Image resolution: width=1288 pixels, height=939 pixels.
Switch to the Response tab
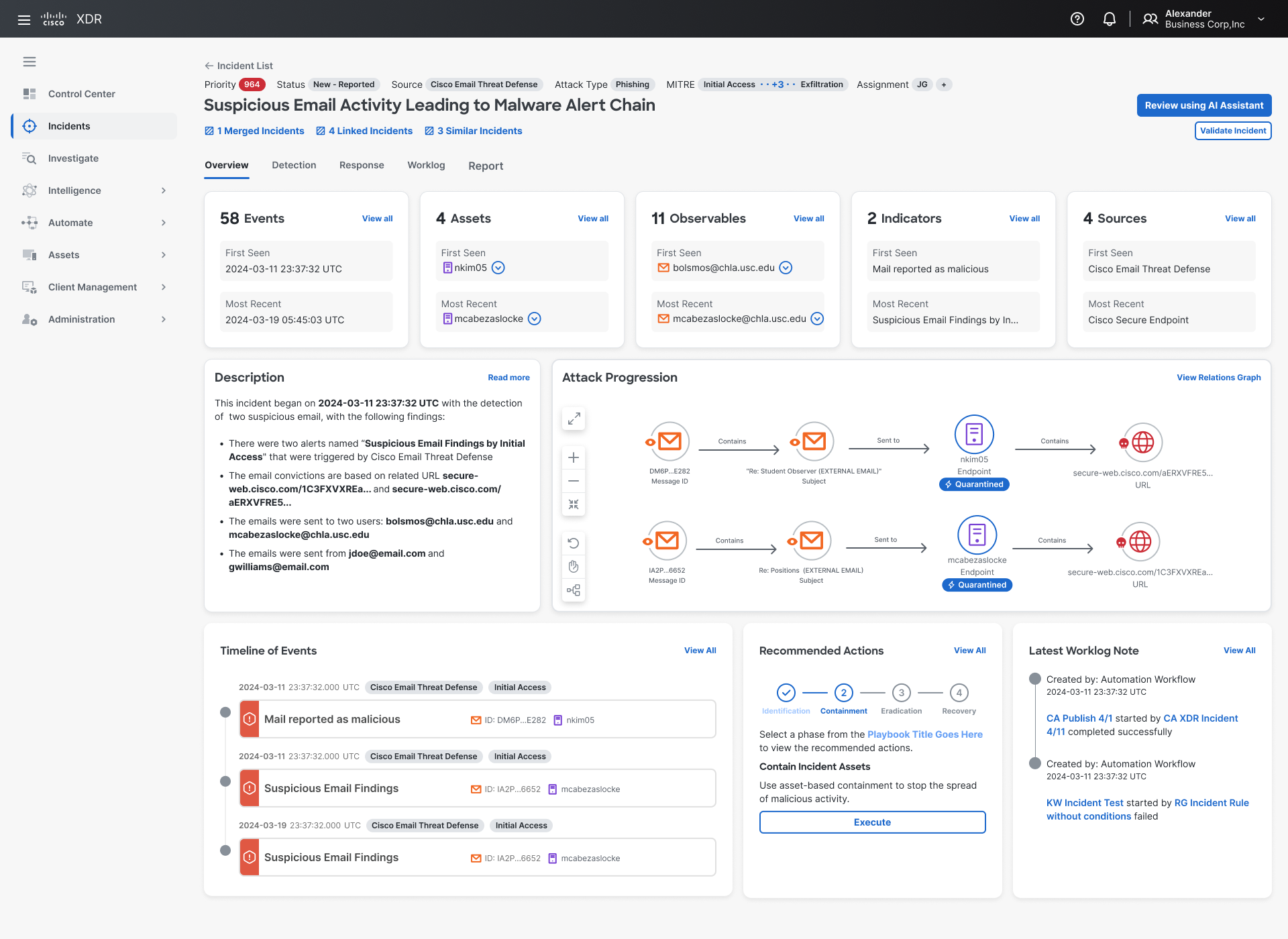tap(362, 165)
